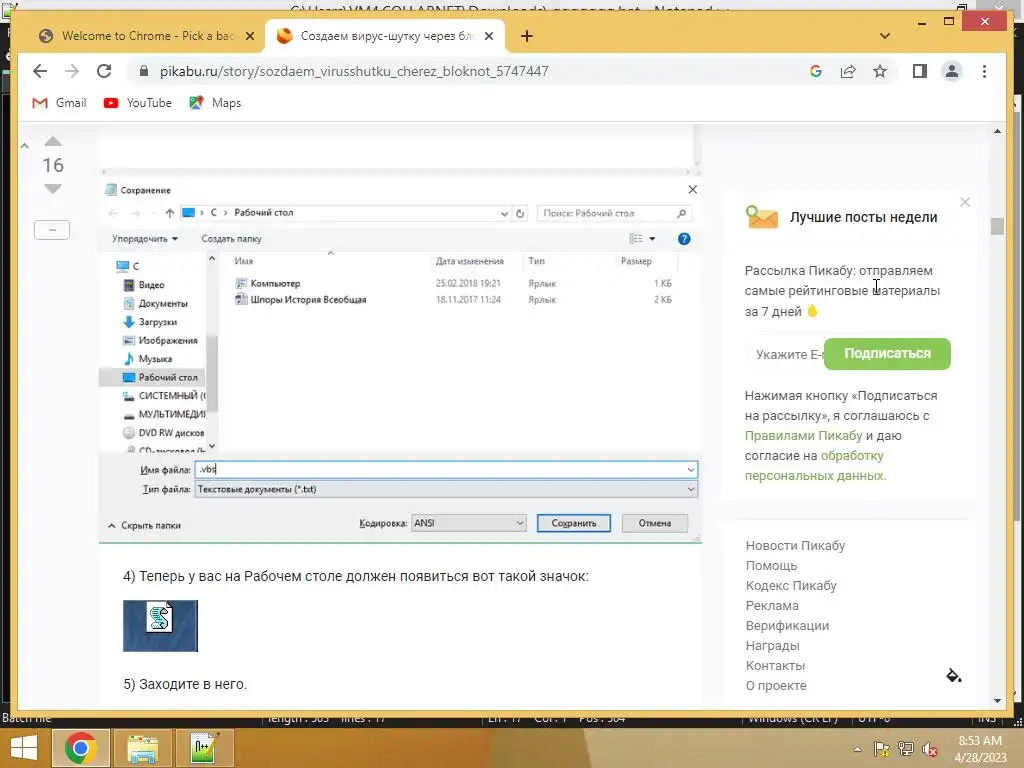This screenshot has height=768, width=1024.
Task: Open the tab search chevron
Action: click(885, 36)
